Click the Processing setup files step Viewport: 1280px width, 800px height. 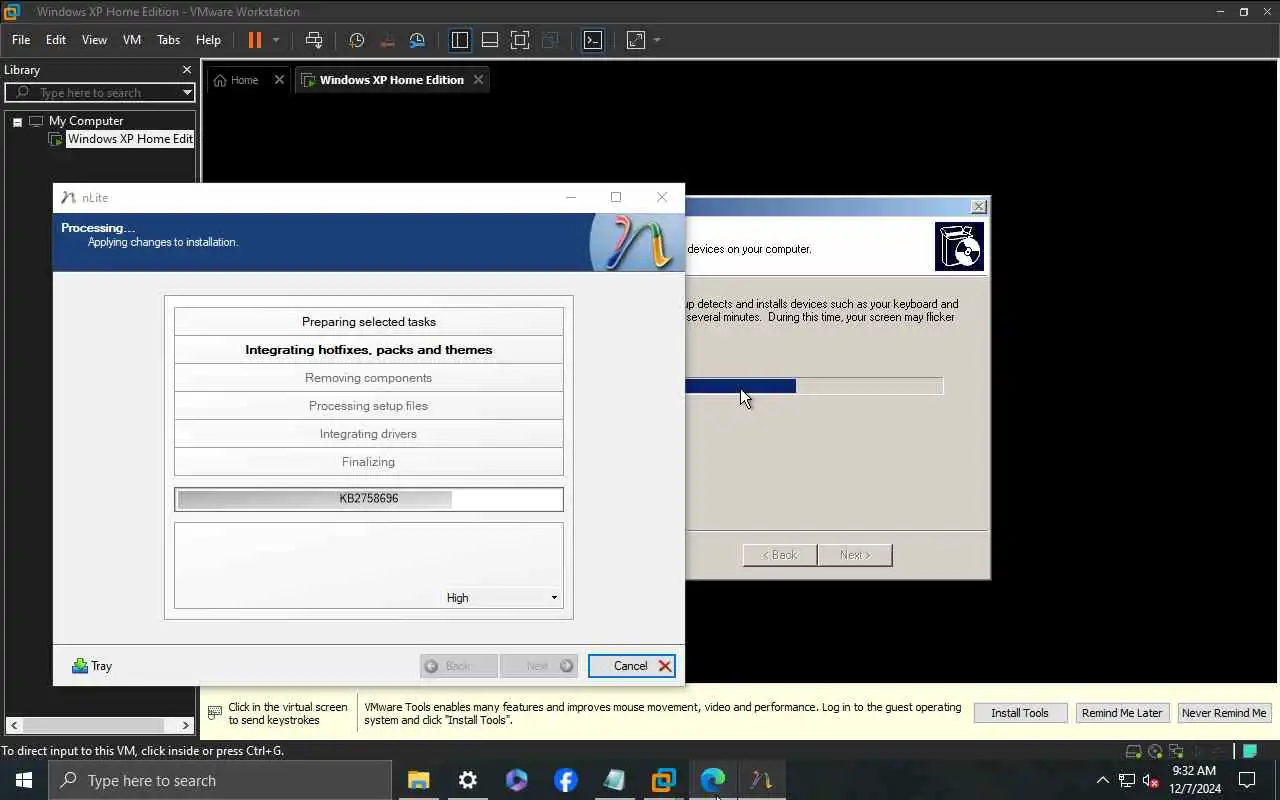pyautogui.click(x=369, y=406)
